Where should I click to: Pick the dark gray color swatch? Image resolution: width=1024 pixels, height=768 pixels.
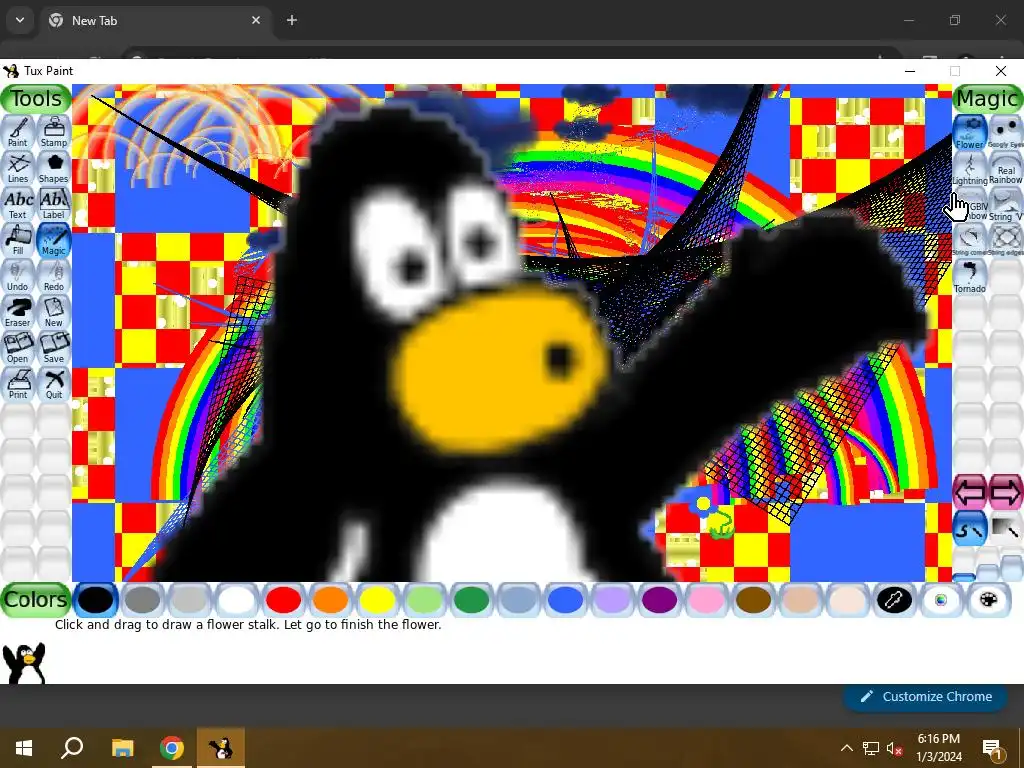point(142,600)
